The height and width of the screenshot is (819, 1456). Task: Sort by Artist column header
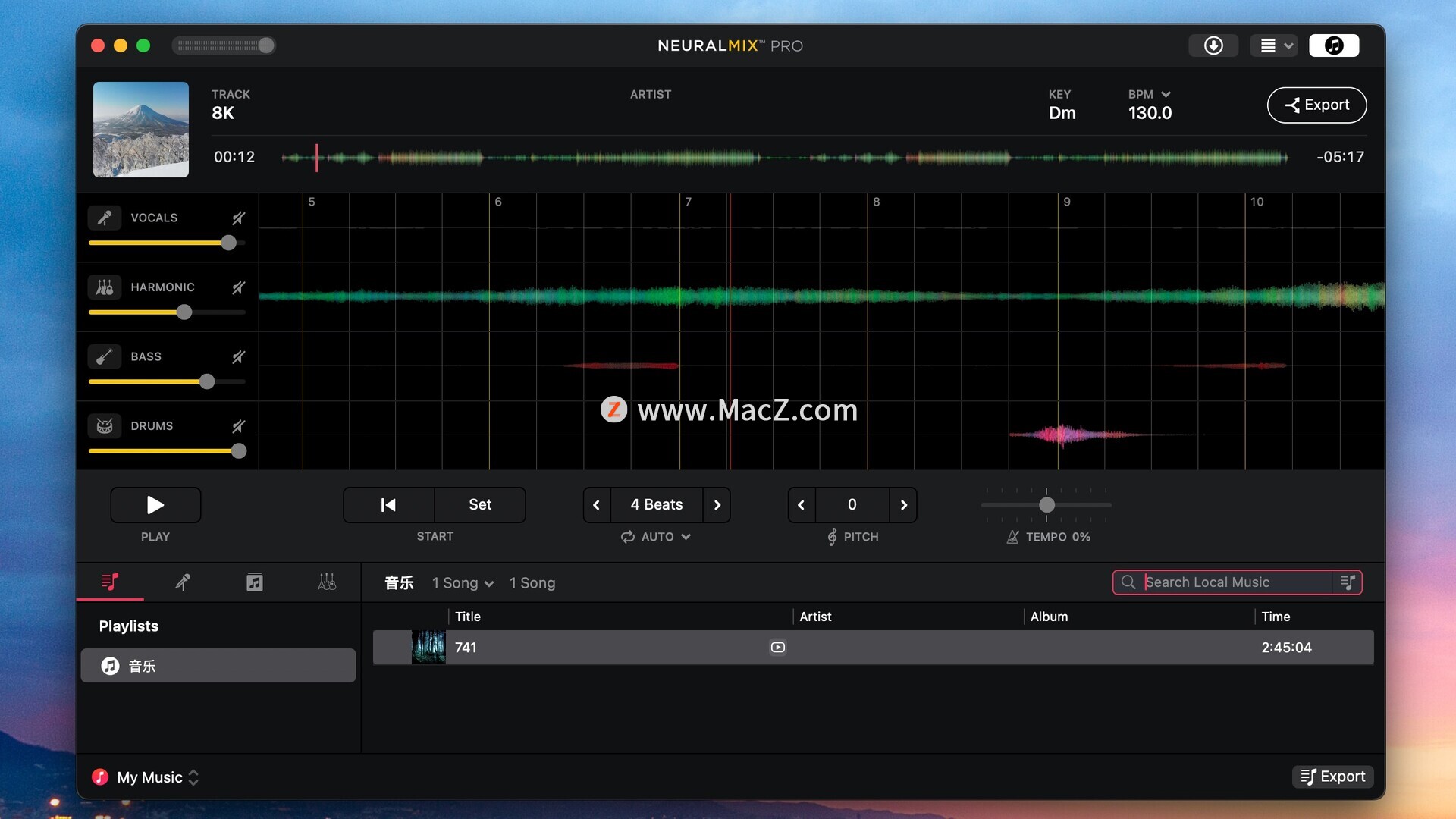point(815,617)
